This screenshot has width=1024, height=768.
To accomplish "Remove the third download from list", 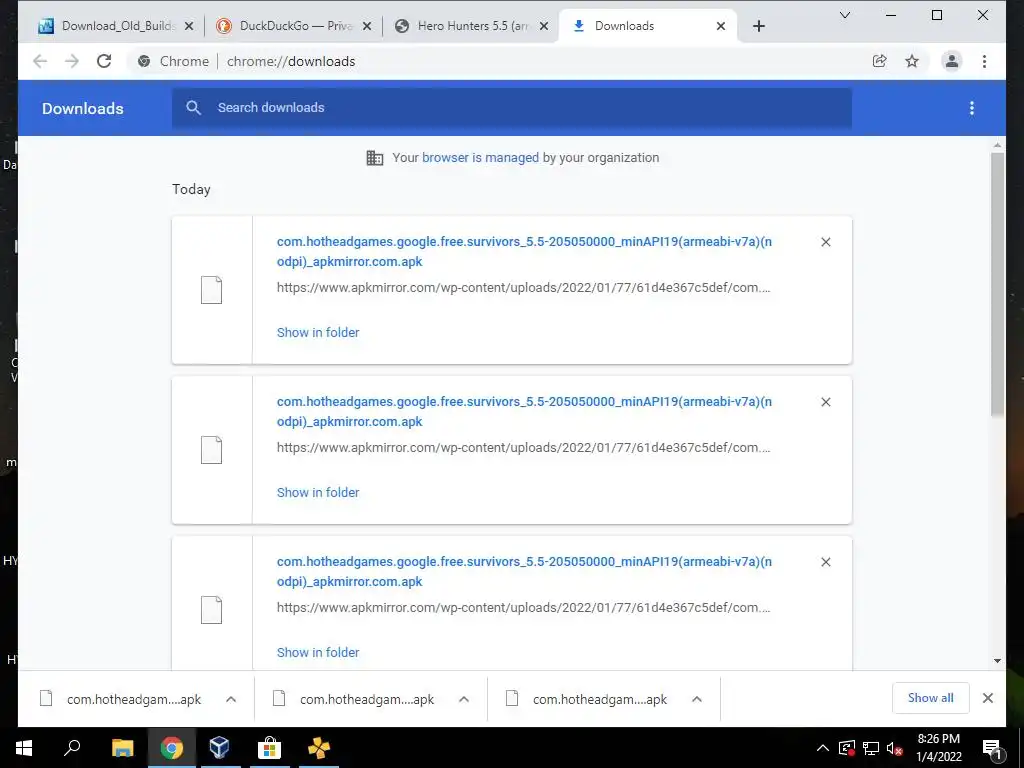I will 825,562.
